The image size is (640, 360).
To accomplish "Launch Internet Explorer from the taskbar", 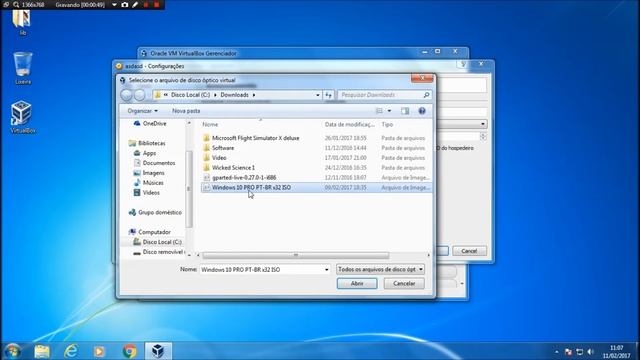I will pos(71,351).
